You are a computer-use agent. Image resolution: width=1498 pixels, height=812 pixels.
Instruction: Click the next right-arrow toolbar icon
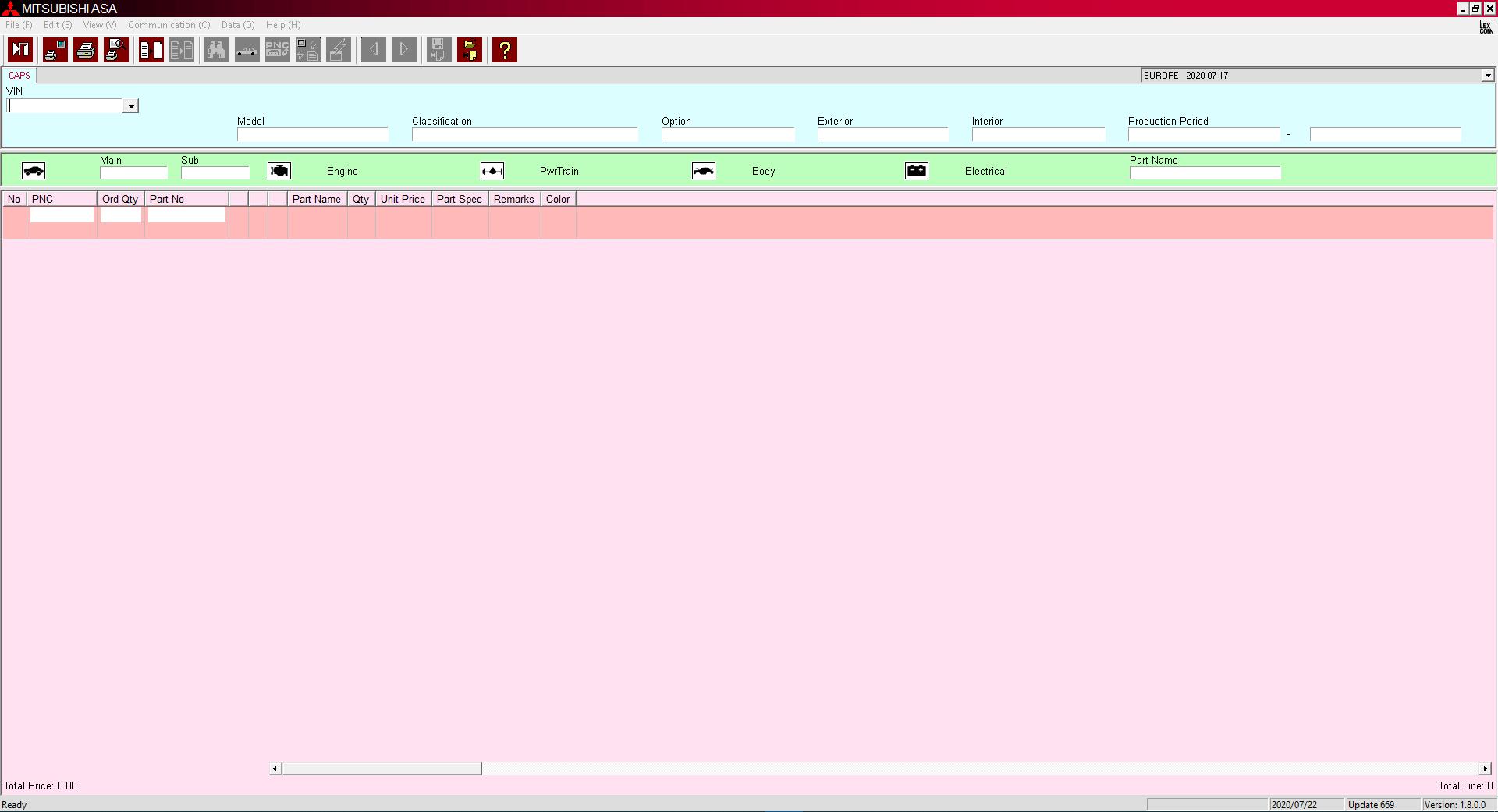click(x=404, y=51)
